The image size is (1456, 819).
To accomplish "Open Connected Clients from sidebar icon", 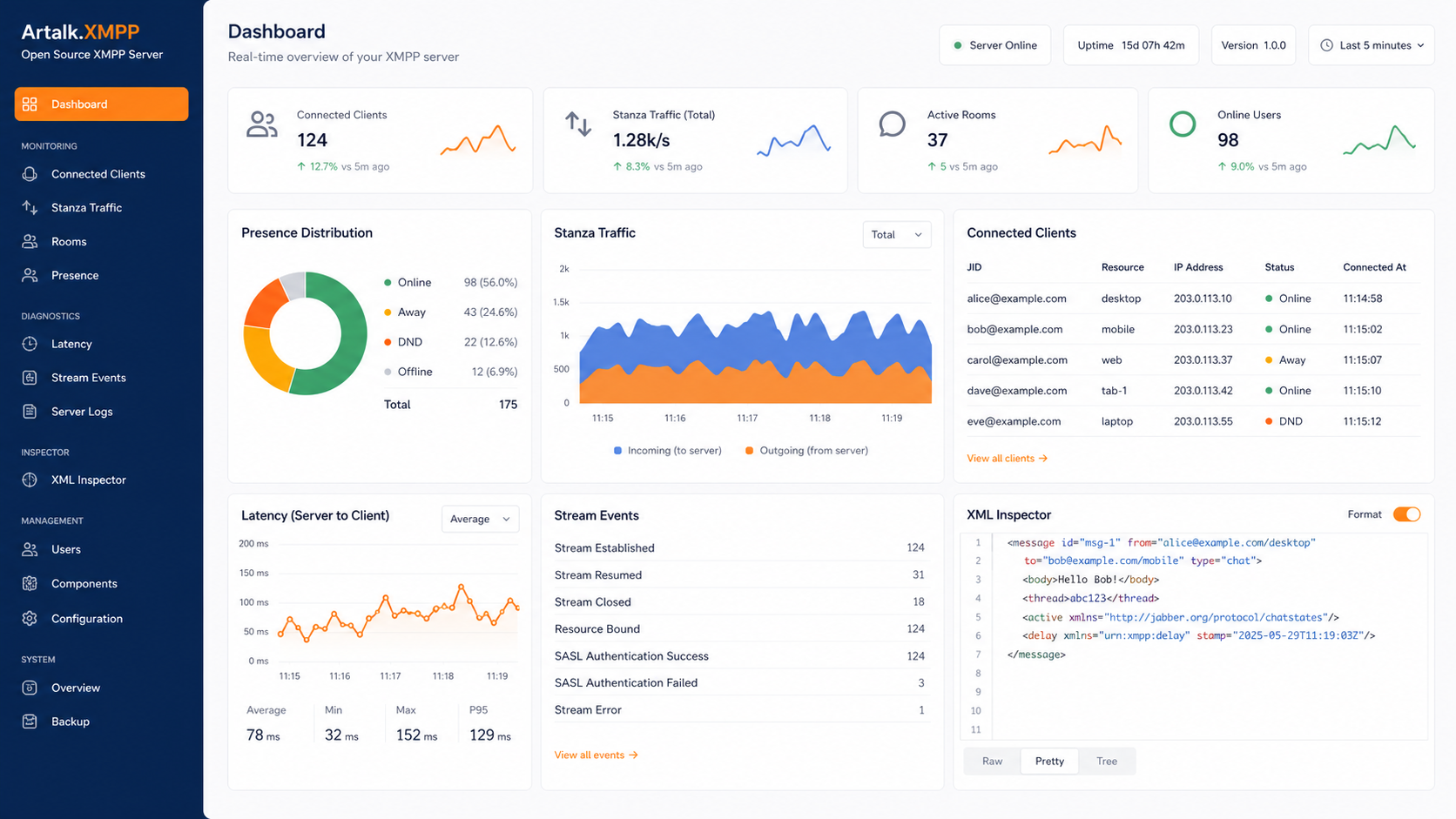I will 30,174.
